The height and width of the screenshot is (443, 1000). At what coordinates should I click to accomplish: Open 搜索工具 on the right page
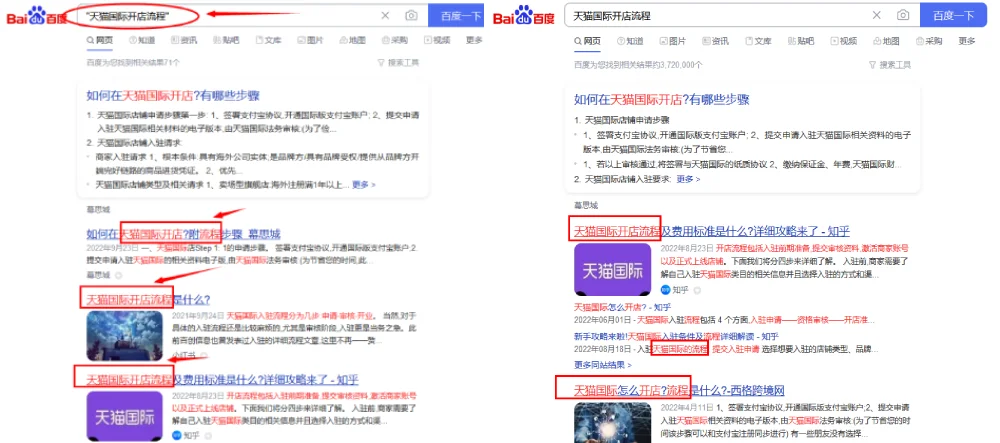point(890,65)
